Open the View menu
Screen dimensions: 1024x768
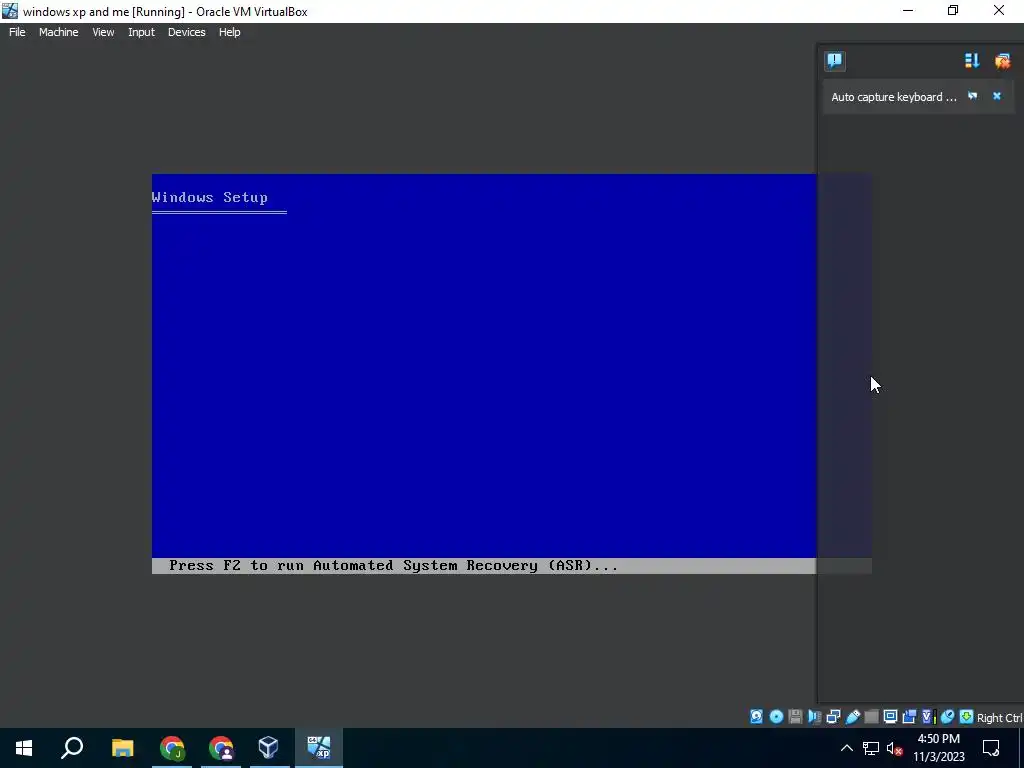[103, 32]
